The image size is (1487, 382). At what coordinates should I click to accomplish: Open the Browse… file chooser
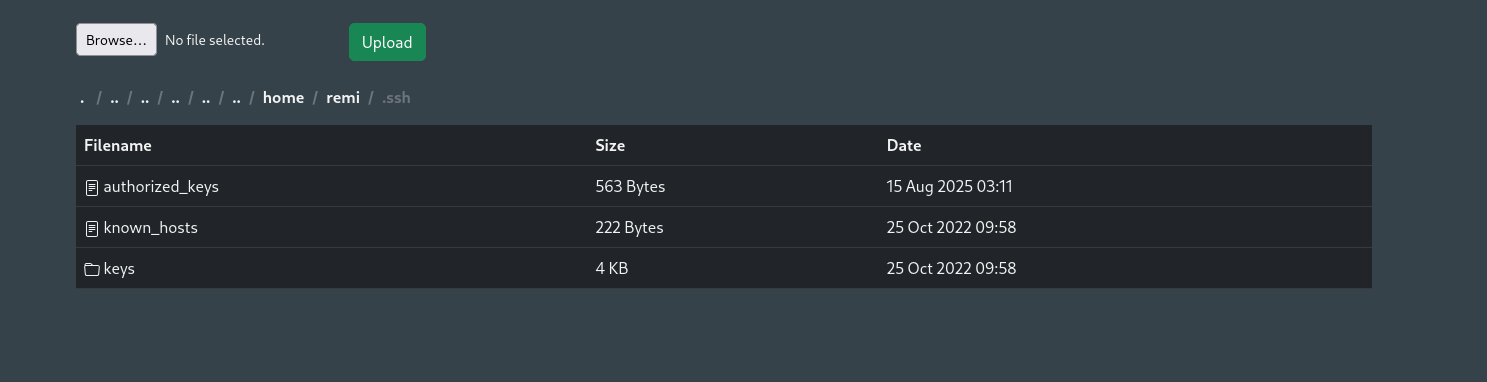116,40
